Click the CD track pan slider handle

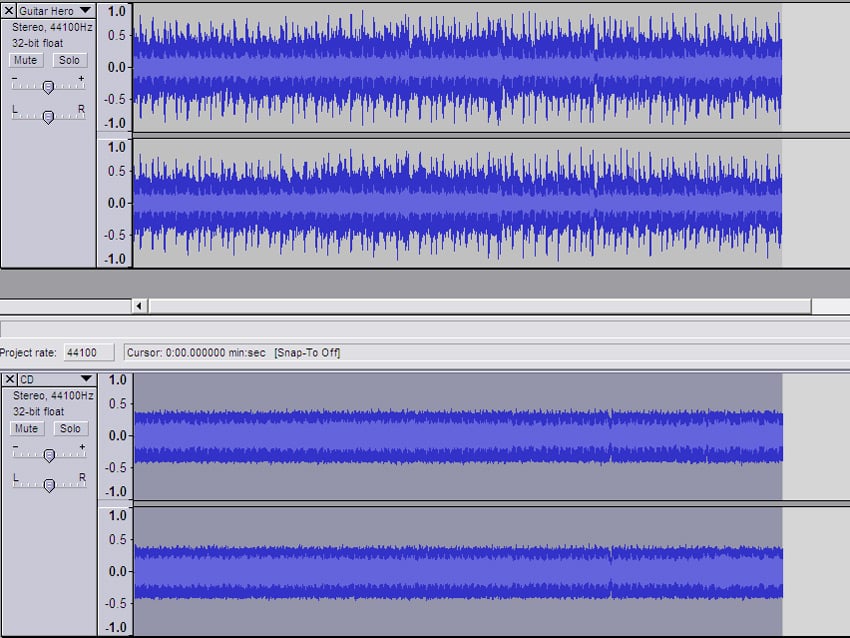pyautogui.click(x=49, y=486)
